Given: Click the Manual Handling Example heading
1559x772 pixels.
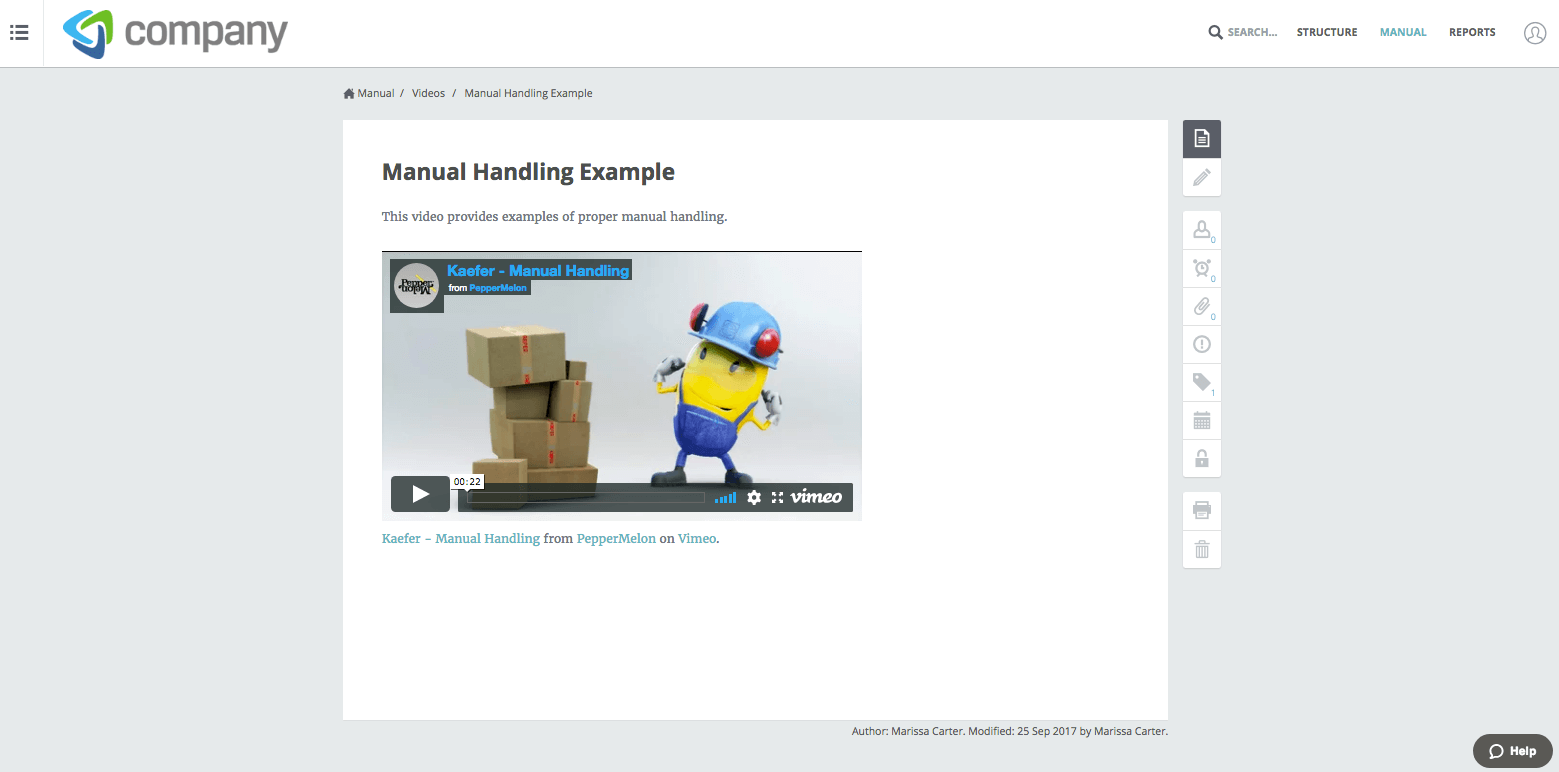Looking at the screenshot, I should pyautogui.click(x=528, y=172).
